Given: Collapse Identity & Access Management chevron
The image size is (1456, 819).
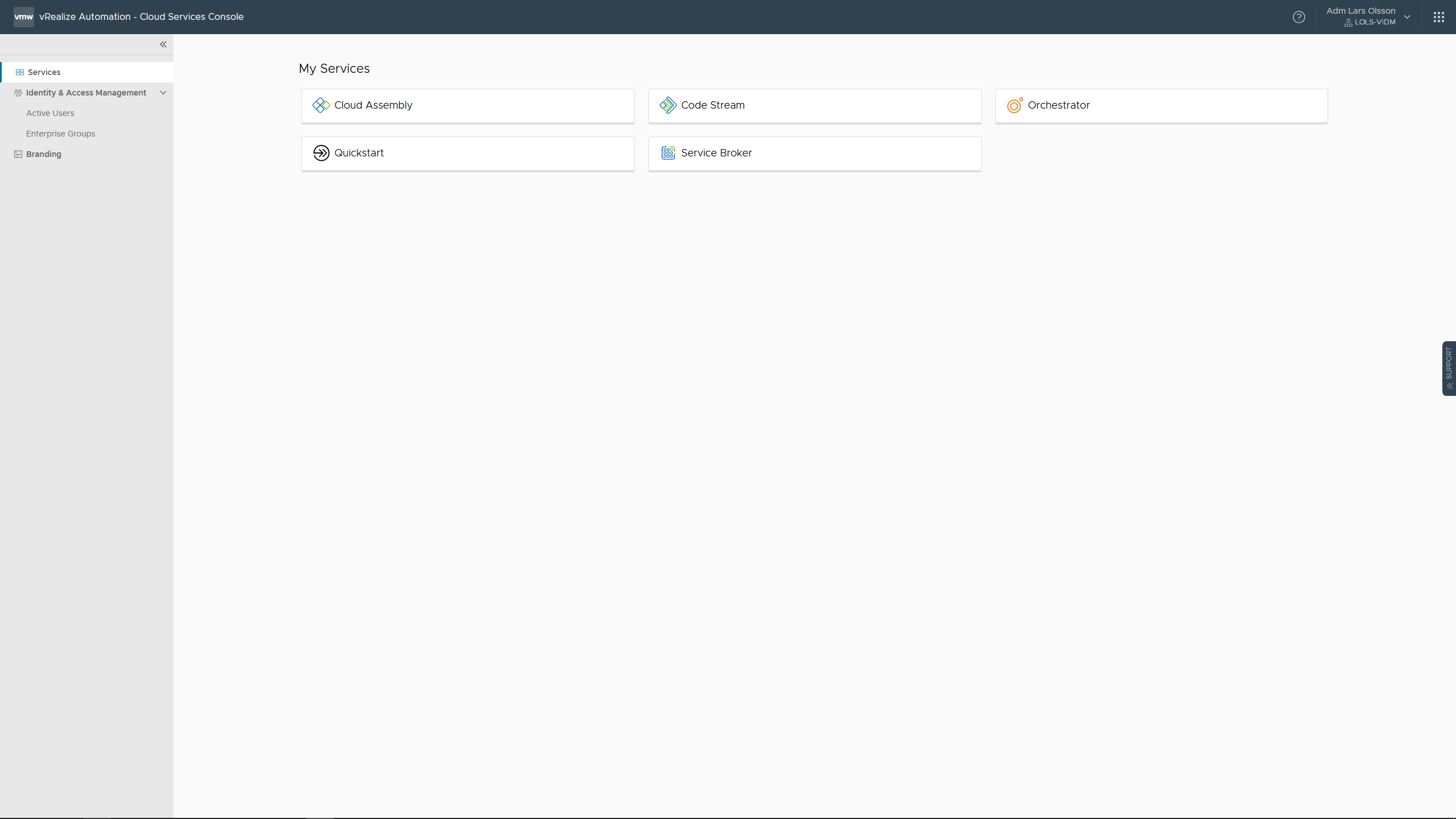Looking at the screenshot, I should tap(163, 93).
